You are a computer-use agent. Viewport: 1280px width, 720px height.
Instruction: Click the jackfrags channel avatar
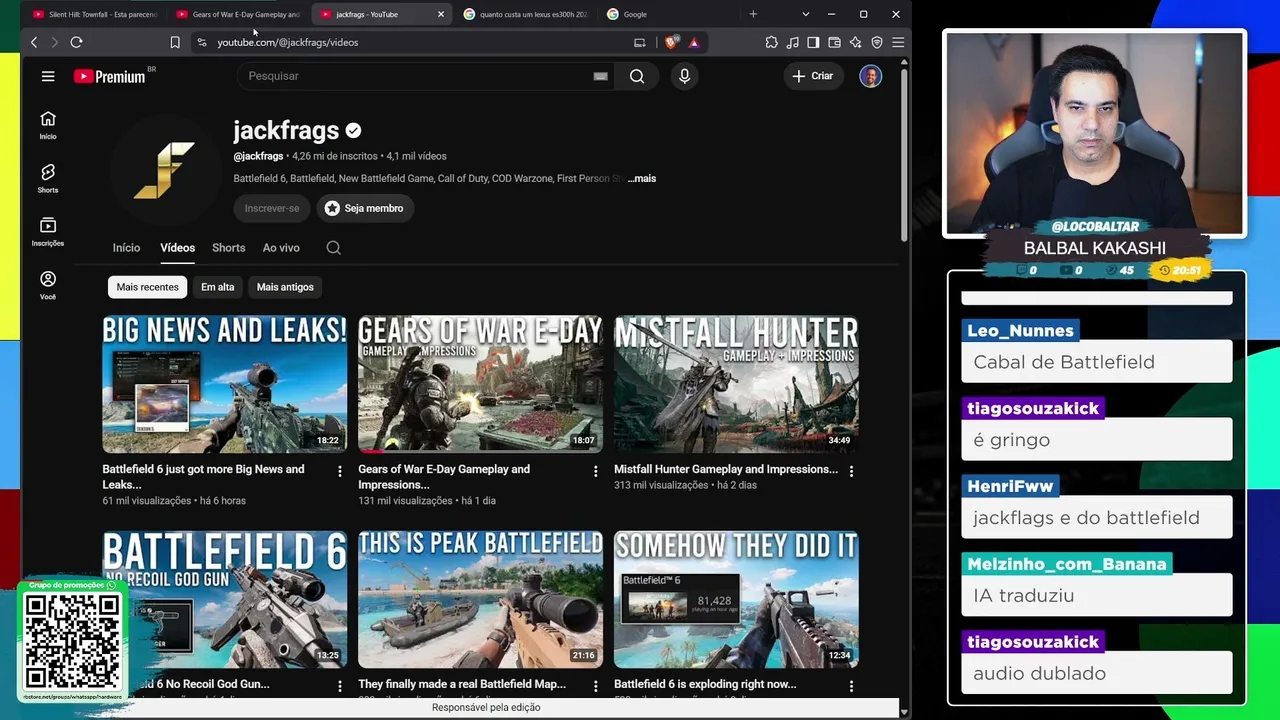165,171
